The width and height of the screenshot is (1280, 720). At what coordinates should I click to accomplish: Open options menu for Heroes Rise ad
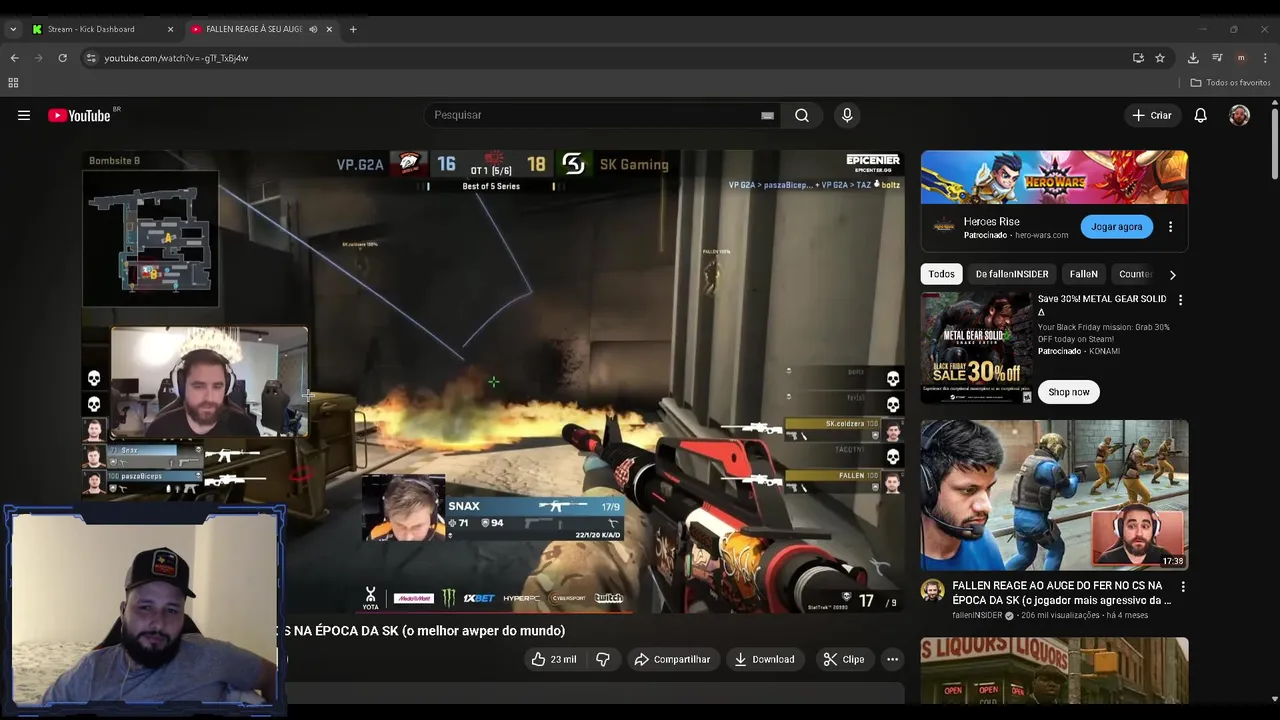click(x=1170, y=227)
